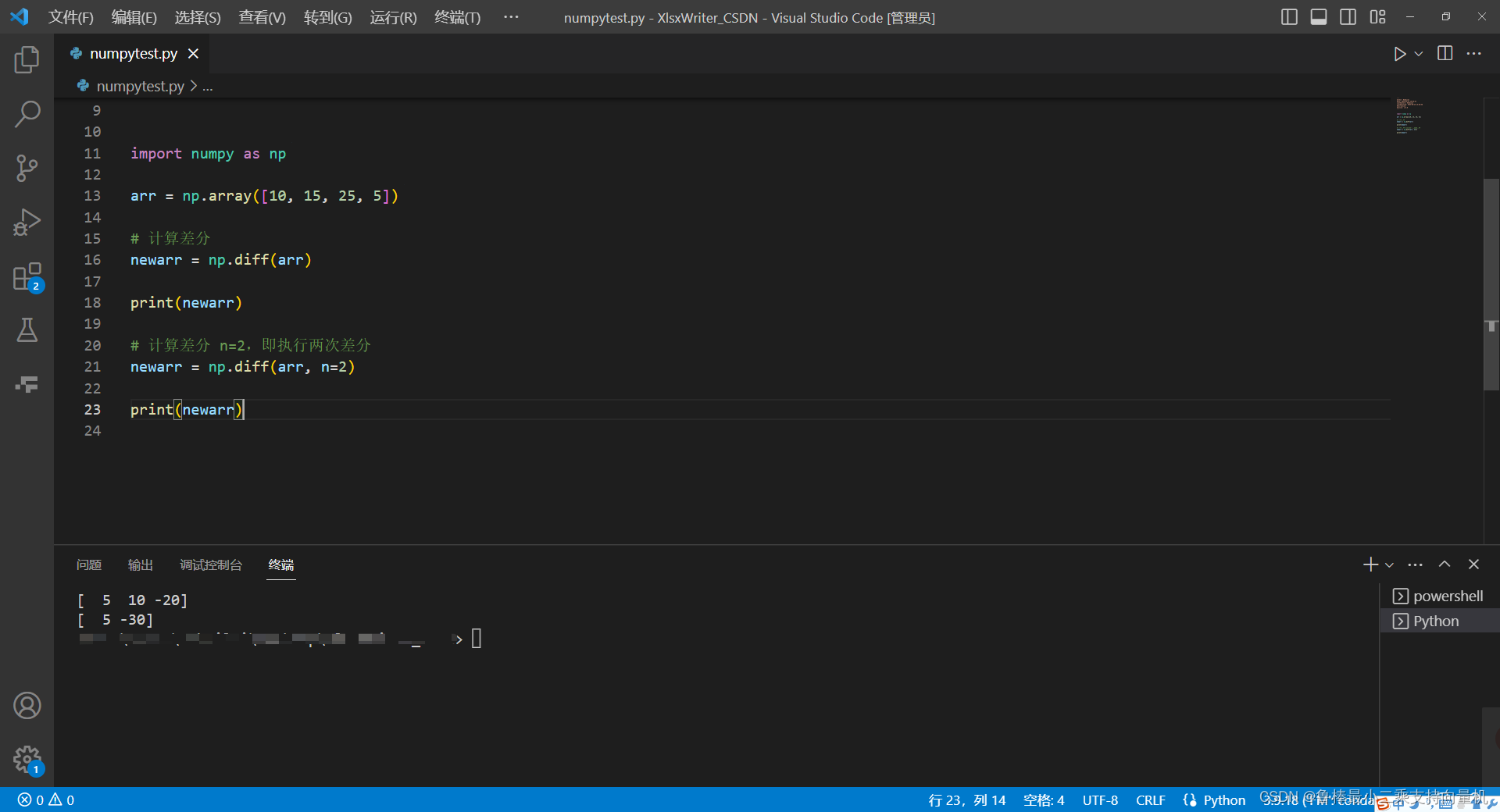Change file encoding UTF-8
The image size is (1500, 812).
(x=1100, y=800)
